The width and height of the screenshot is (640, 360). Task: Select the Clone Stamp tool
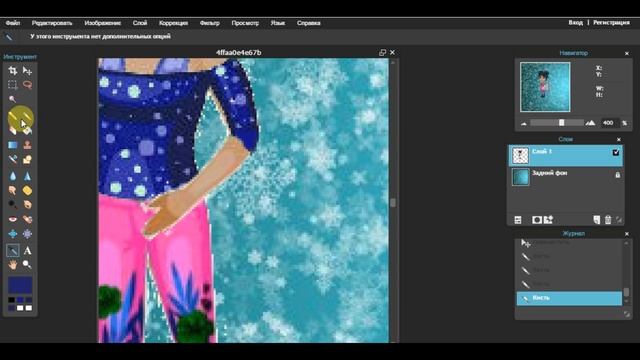pos(27,145)
